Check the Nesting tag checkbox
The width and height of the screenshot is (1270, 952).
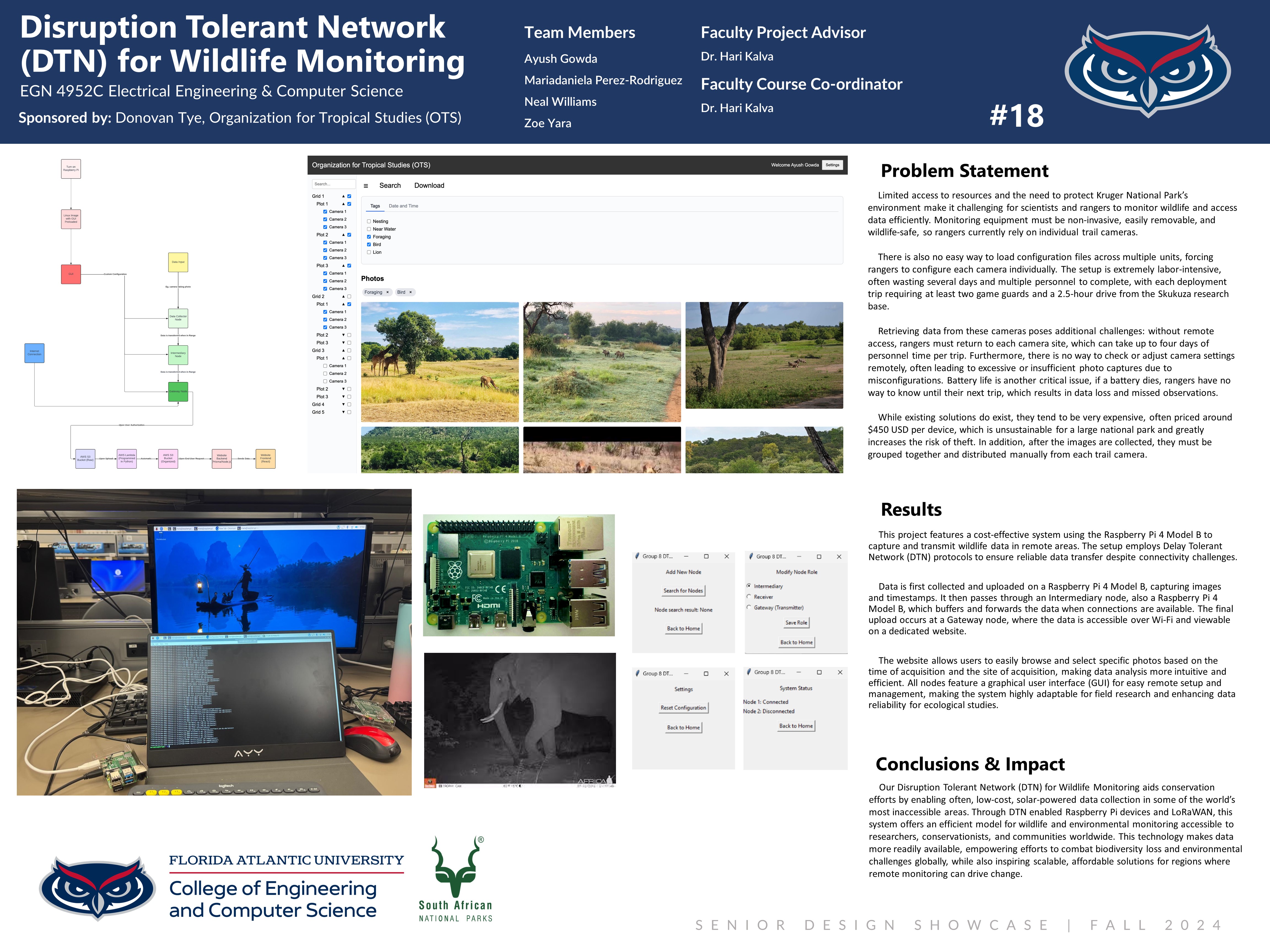click(368, 221)
